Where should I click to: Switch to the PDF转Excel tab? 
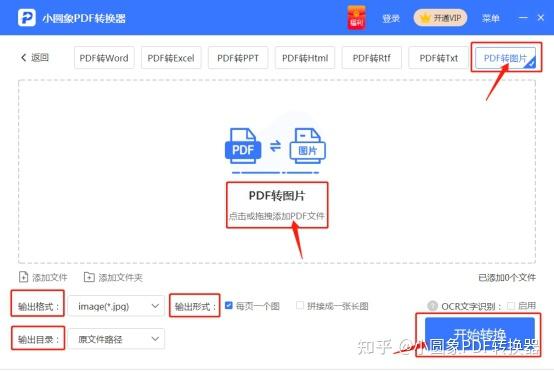tap(171, 58)
